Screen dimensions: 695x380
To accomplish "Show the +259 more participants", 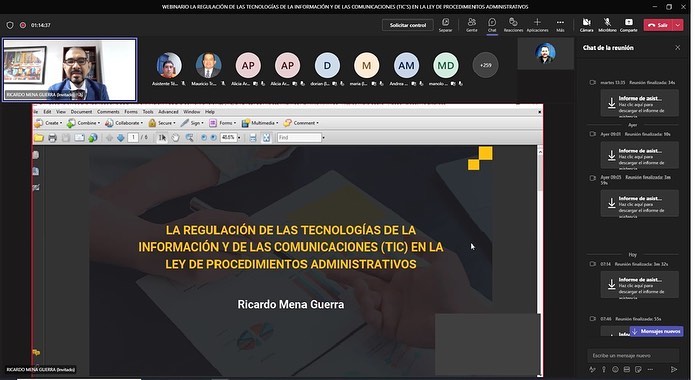I will (485, 65).
